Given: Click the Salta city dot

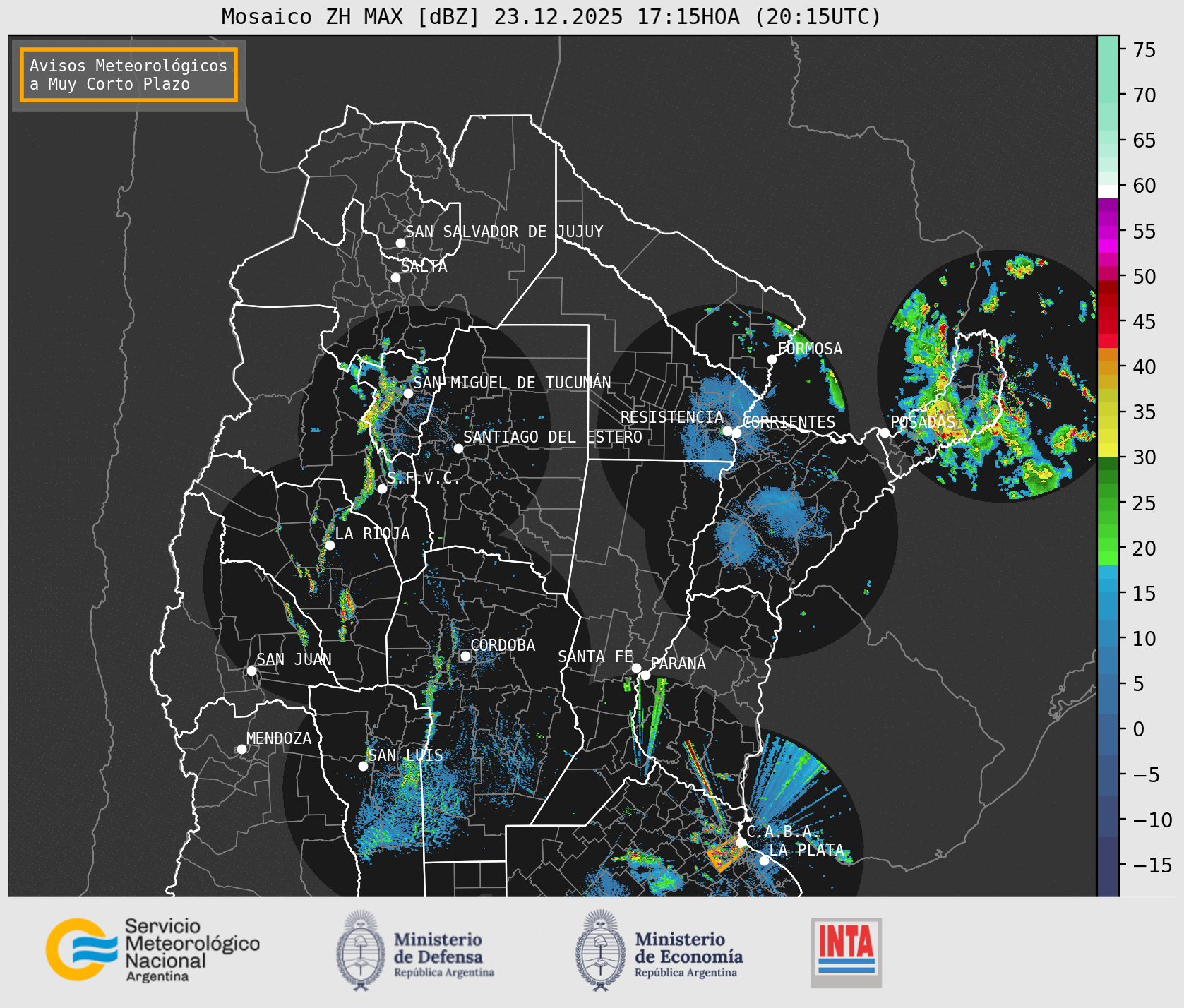Looking at the screenshot, I should (x=396, y=277).
